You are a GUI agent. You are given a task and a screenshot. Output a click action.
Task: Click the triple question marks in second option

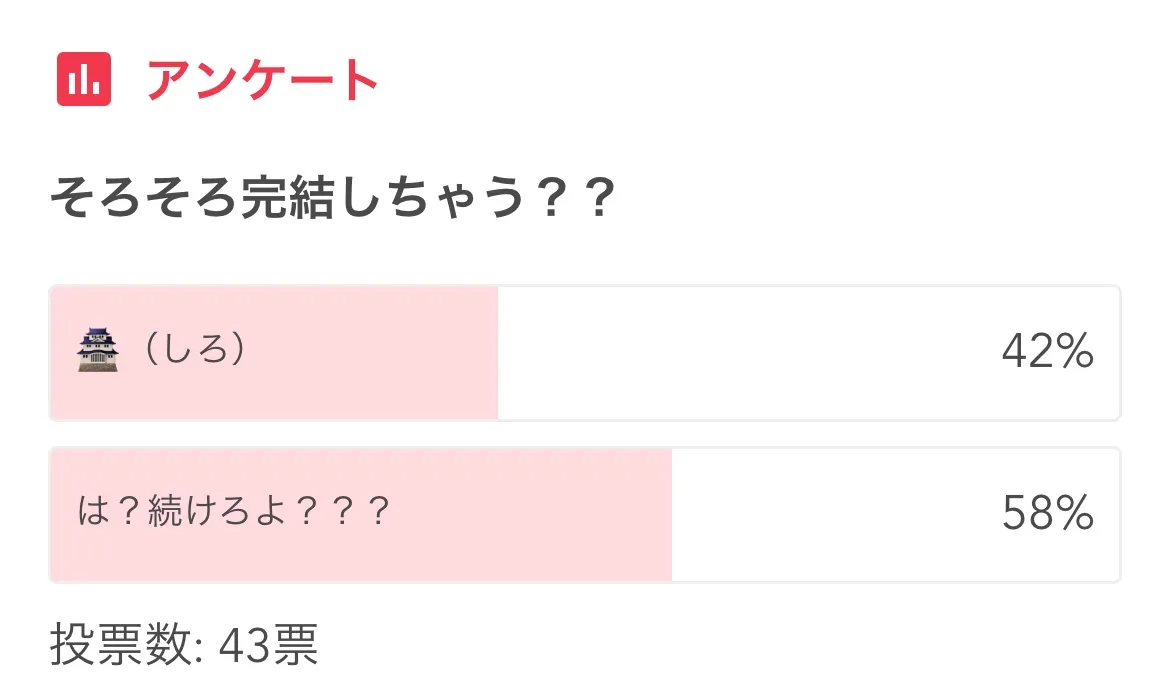pos(343,513)
